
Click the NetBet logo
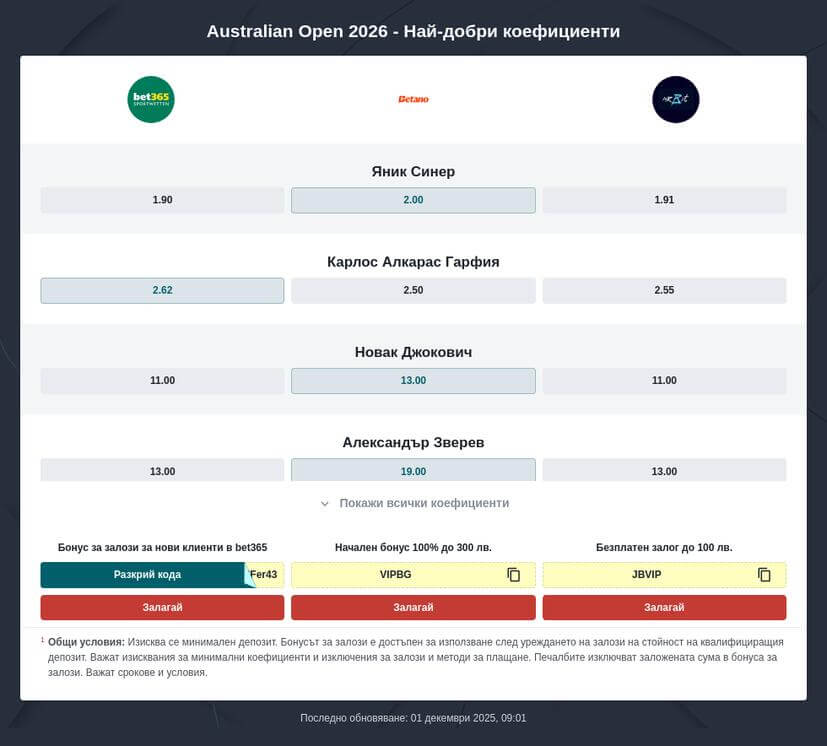point(675,99)
